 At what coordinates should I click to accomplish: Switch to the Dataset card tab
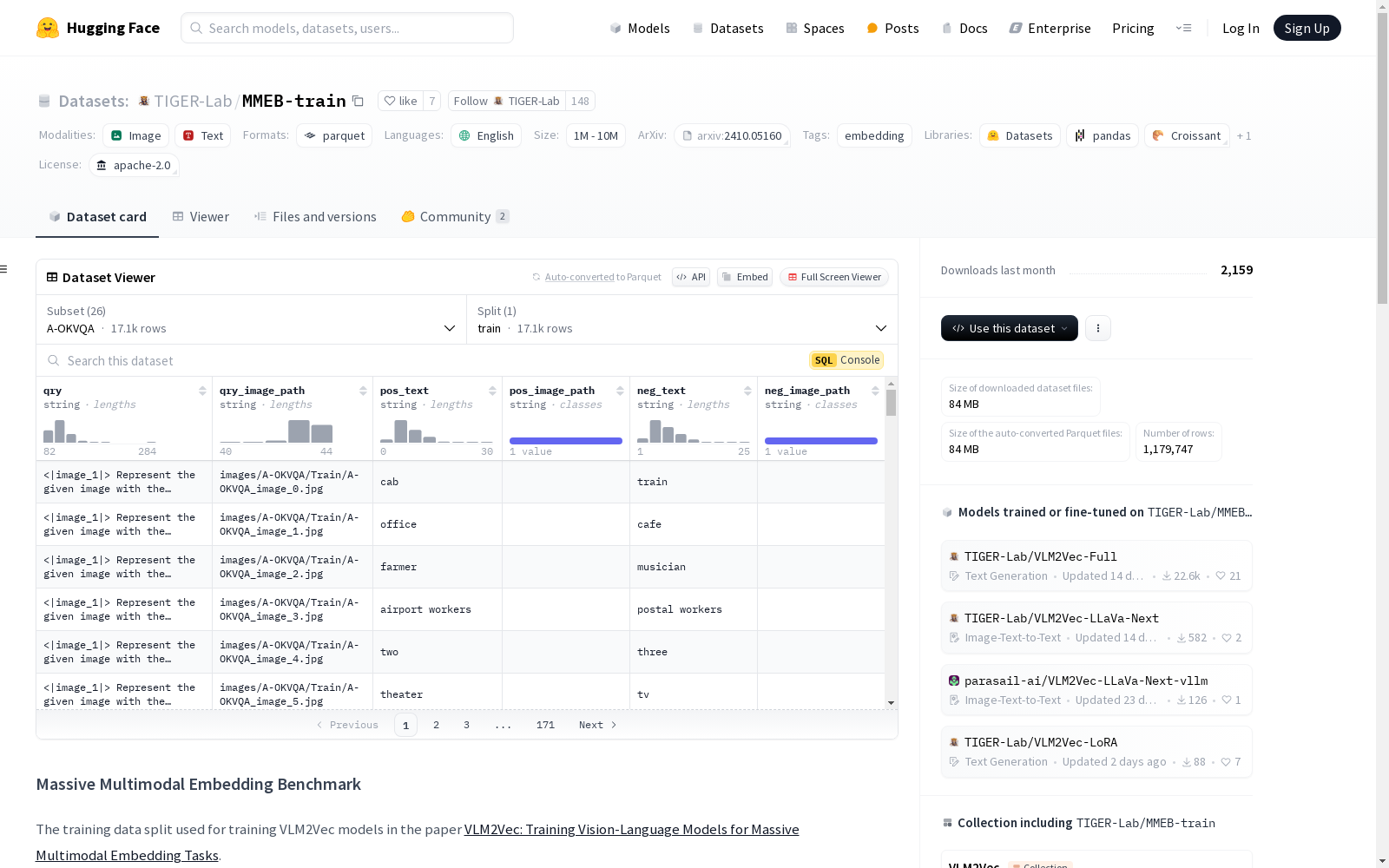point(97,217)
